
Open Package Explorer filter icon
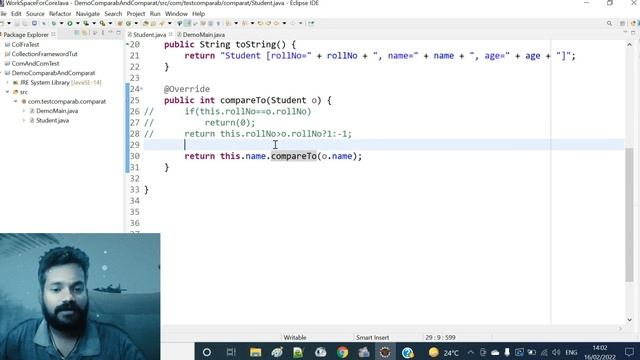tap(95, 33)
